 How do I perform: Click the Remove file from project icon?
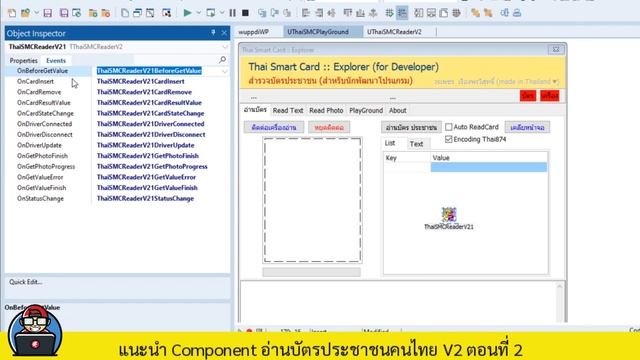tap(106, 13)
